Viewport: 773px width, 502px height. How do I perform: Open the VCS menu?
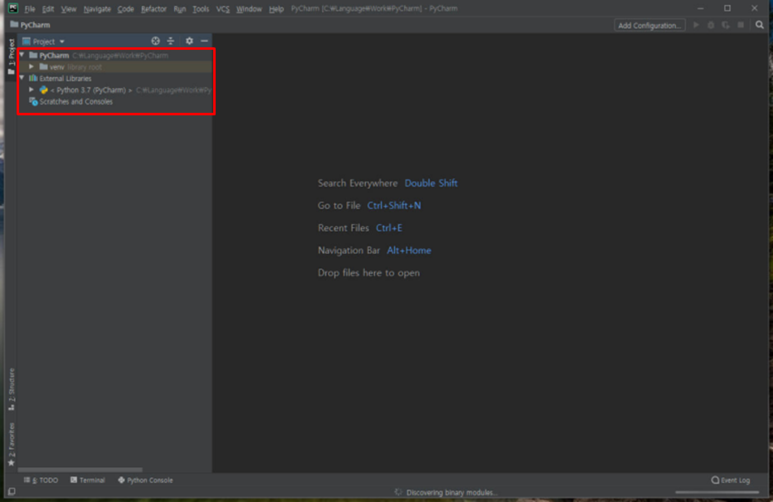tap(223, 9)
